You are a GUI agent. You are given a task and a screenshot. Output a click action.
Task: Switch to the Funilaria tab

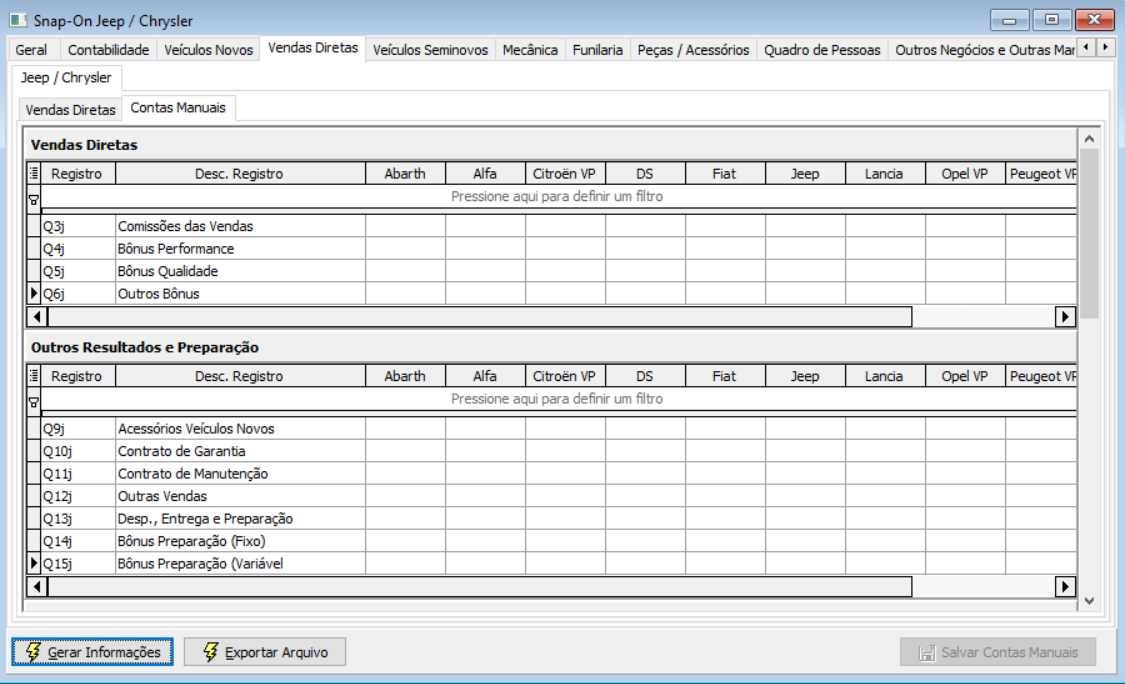[597, 50]
